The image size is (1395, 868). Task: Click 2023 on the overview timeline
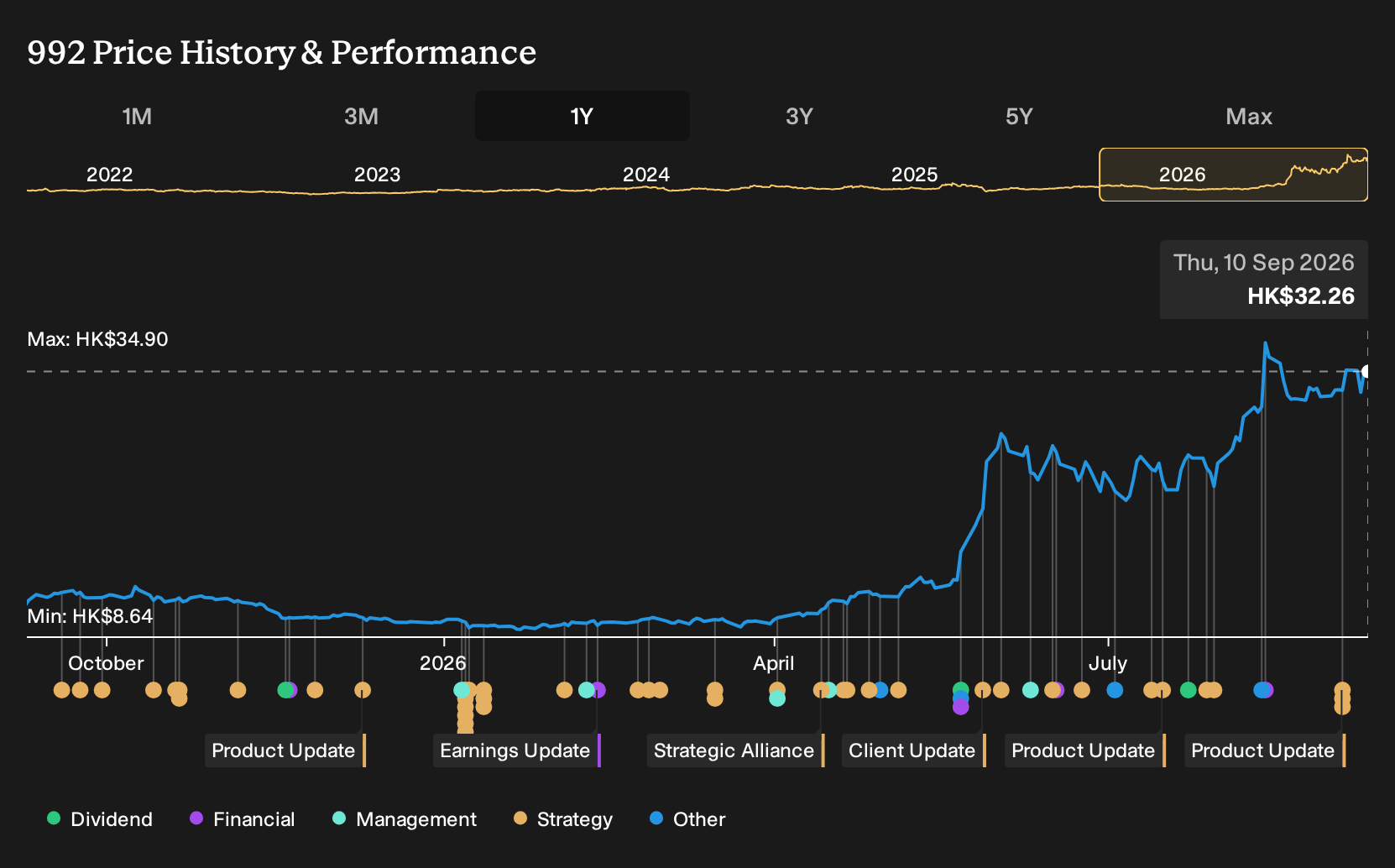377,175
